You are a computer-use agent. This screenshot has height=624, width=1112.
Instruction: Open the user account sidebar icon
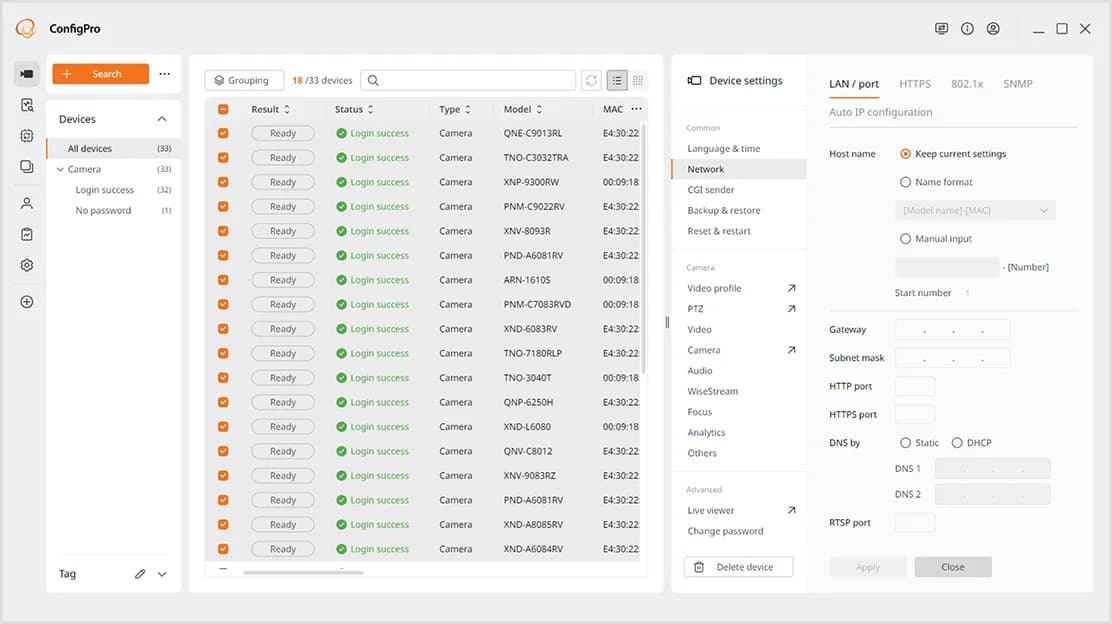(x=27, y=204)
